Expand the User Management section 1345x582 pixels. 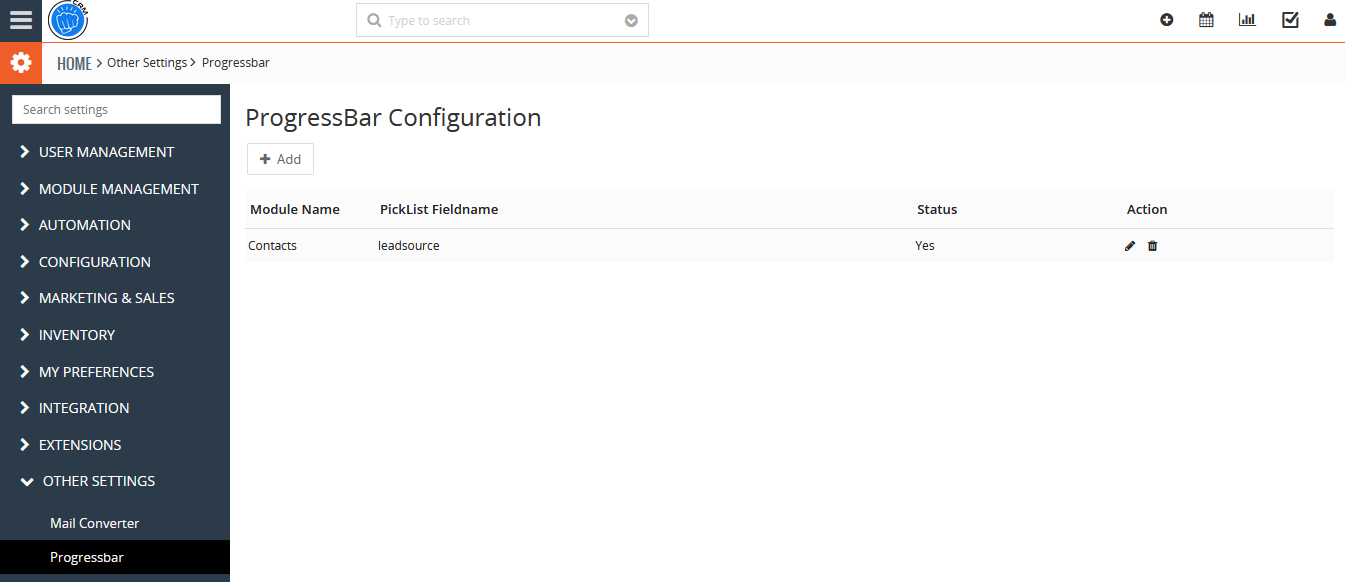106,152
